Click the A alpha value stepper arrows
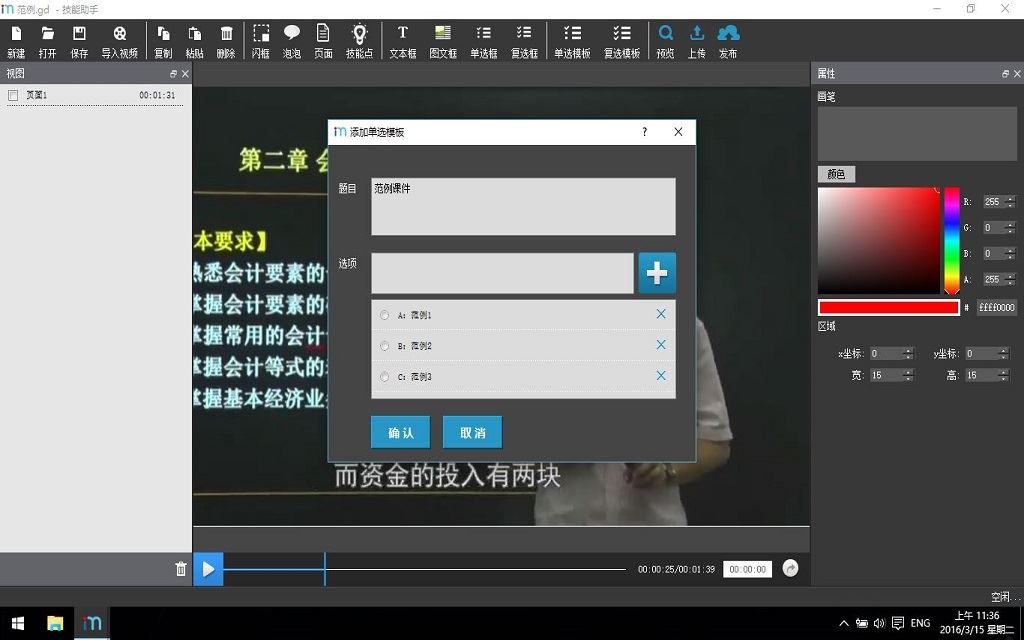Viewport: 1024px width, 640px height. tap(1010, 280)
